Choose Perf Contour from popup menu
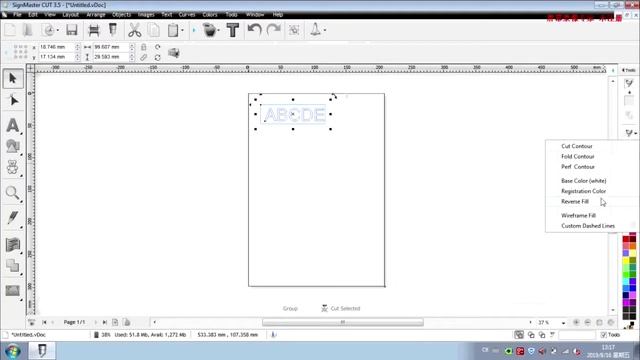The image size is (640, 360). coord(578,167)
